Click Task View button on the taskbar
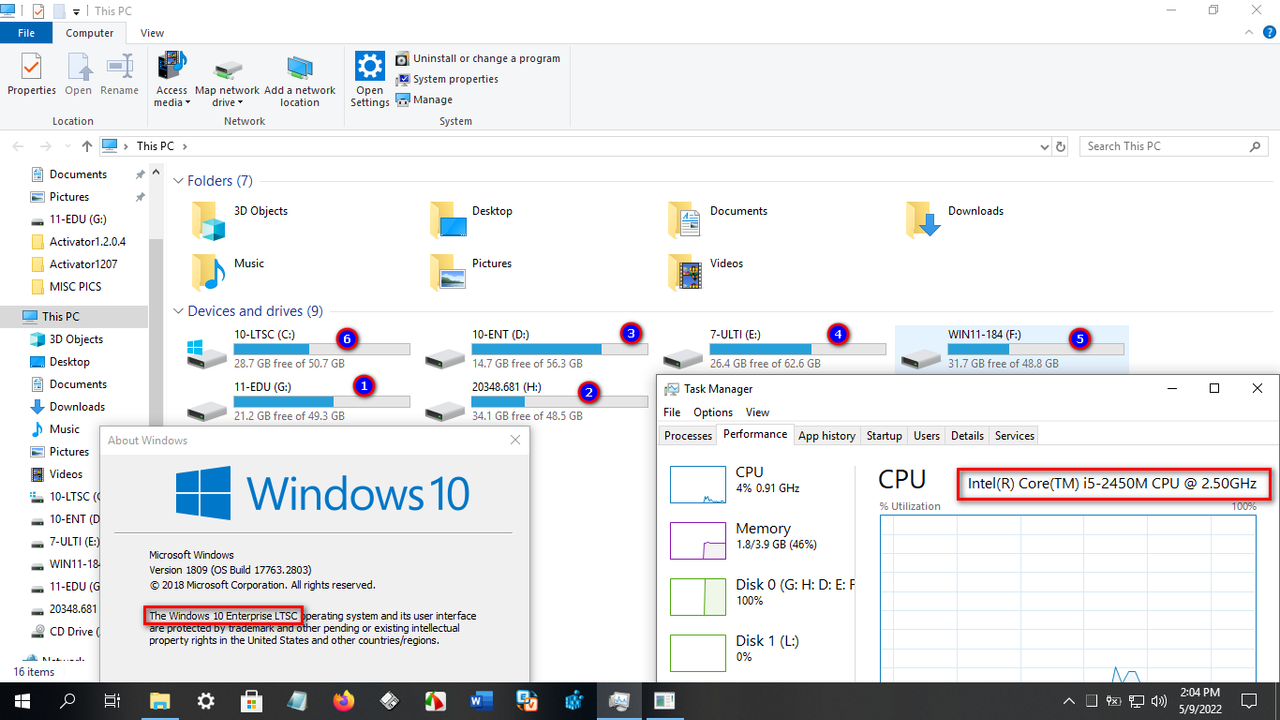 [x=112, y=700]
